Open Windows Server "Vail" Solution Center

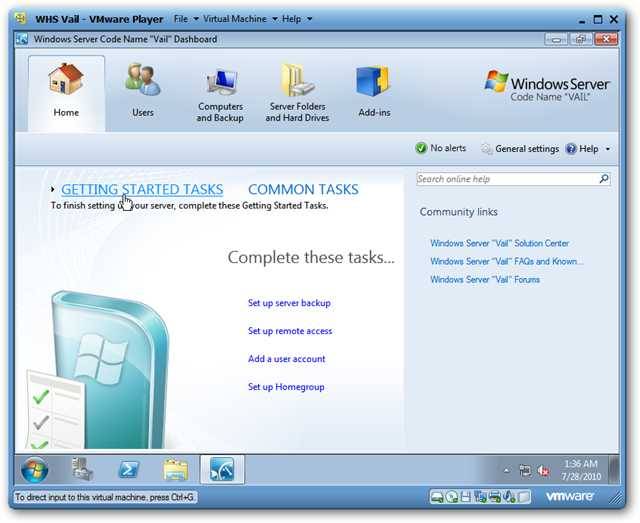[x=500, y=243]
